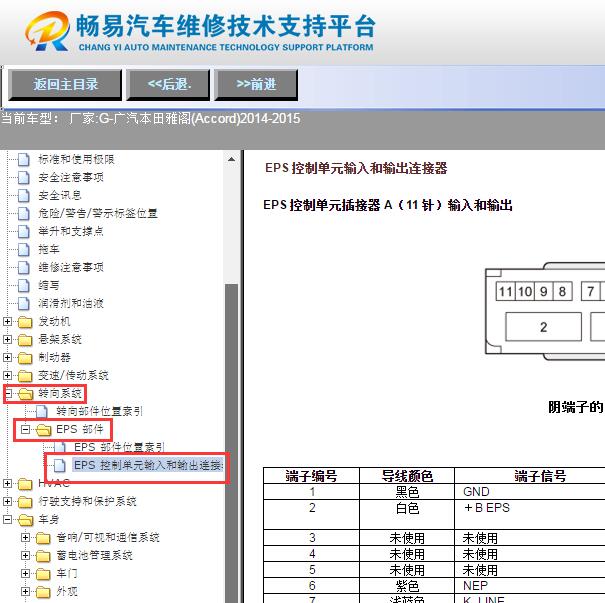Click the open 转向系统 folder icon
Viewport: 605px width, 603px height.
pyautogui.click(x=26, y=394)
